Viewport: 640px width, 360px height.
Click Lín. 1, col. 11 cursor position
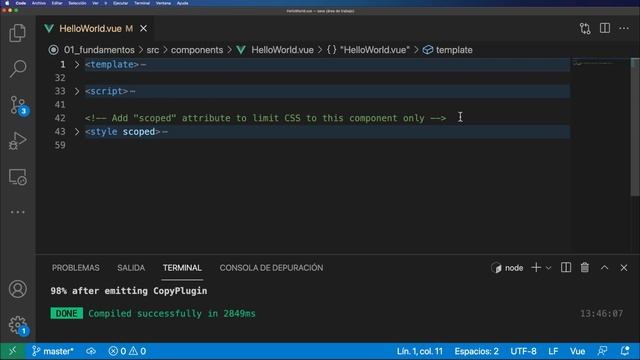420,351
